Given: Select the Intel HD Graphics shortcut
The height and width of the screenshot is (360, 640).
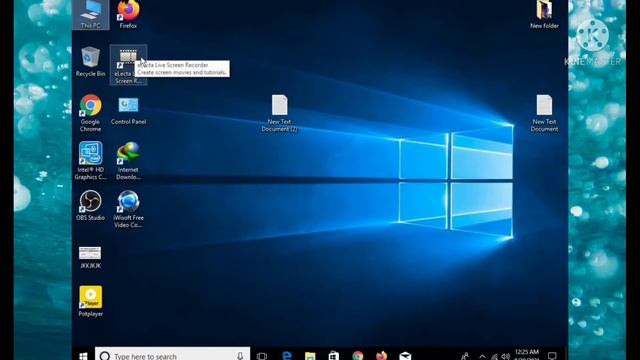Looking at the screenshot, I should [x=91, y=160].
